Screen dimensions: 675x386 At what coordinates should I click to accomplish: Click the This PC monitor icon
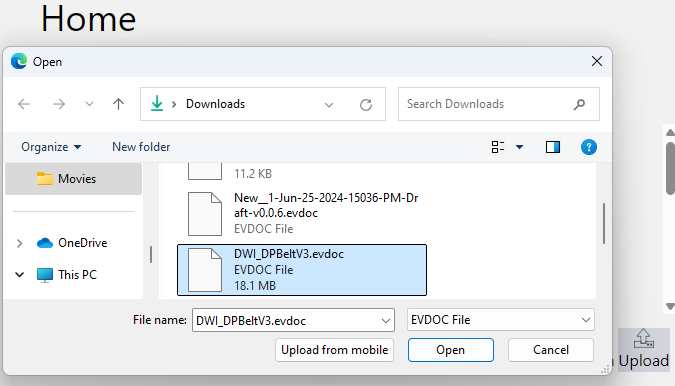(45, 275)
